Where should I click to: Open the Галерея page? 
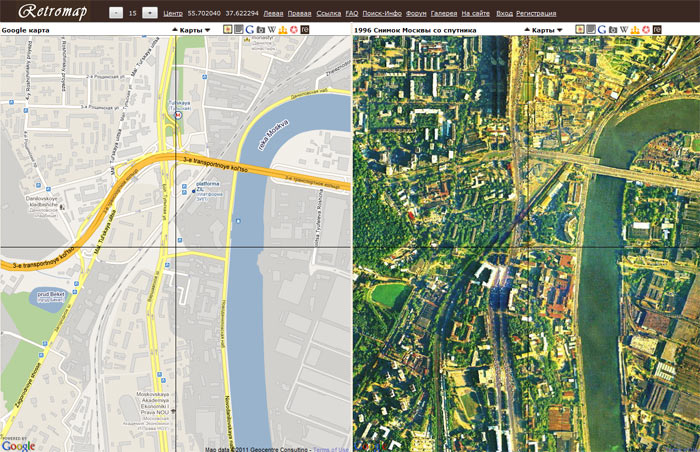tap(444, 13)
